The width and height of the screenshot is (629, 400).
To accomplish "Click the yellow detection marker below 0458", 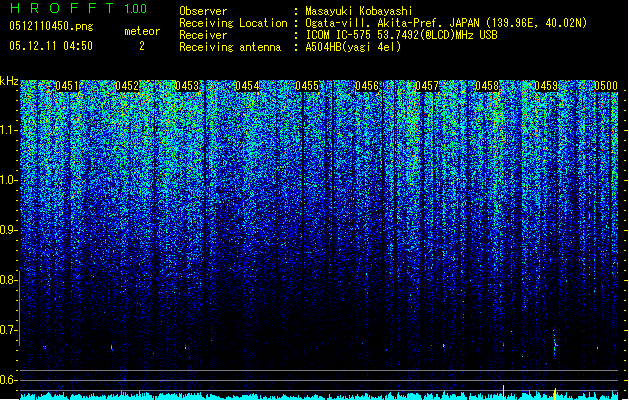I will coord(503,392).
